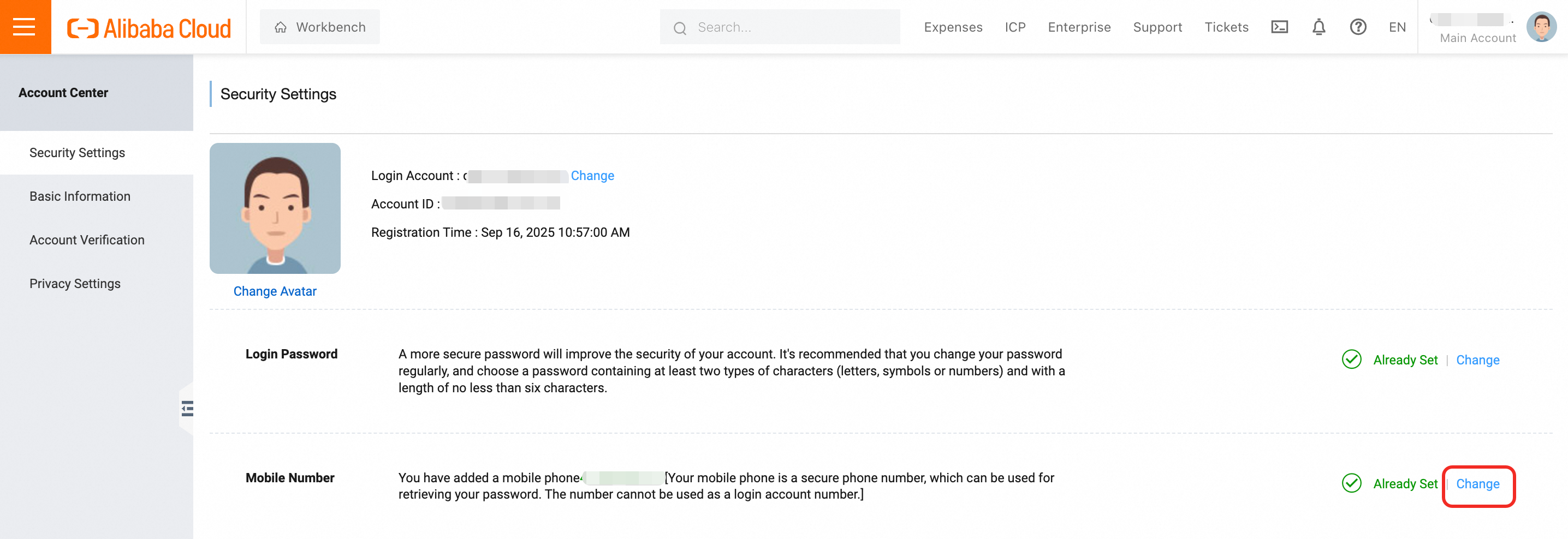Open the Expenses menu

(x=953, y=27)
